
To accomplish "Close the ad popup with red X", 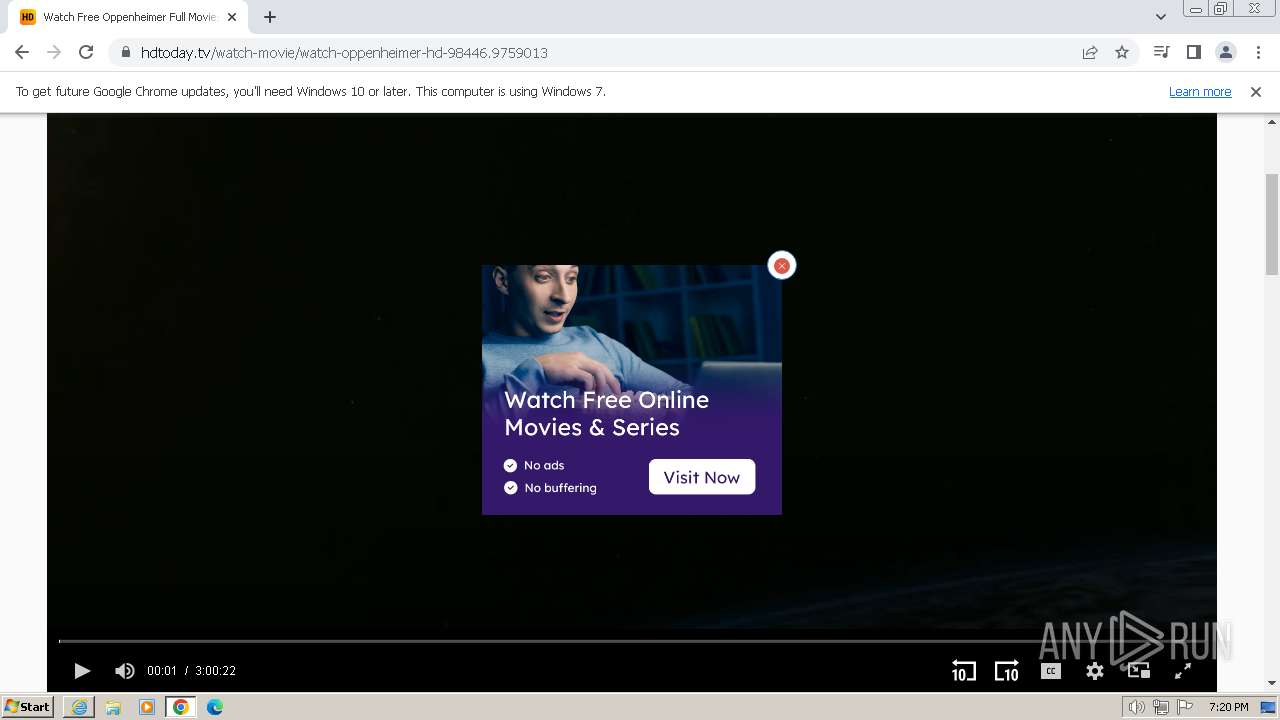I will pyautogui.click(x=782, y=265).
